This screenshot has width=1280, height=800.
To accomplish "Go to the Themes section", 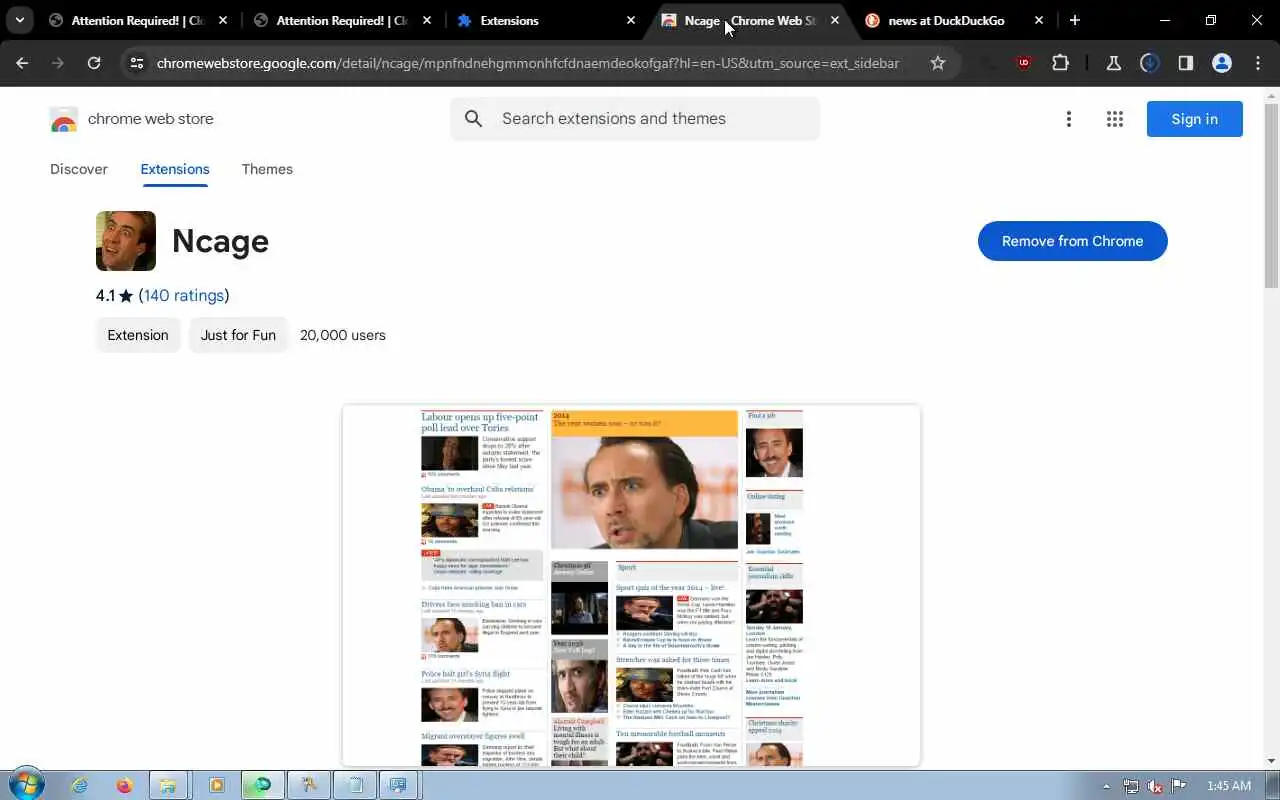I will click(267, 169).
